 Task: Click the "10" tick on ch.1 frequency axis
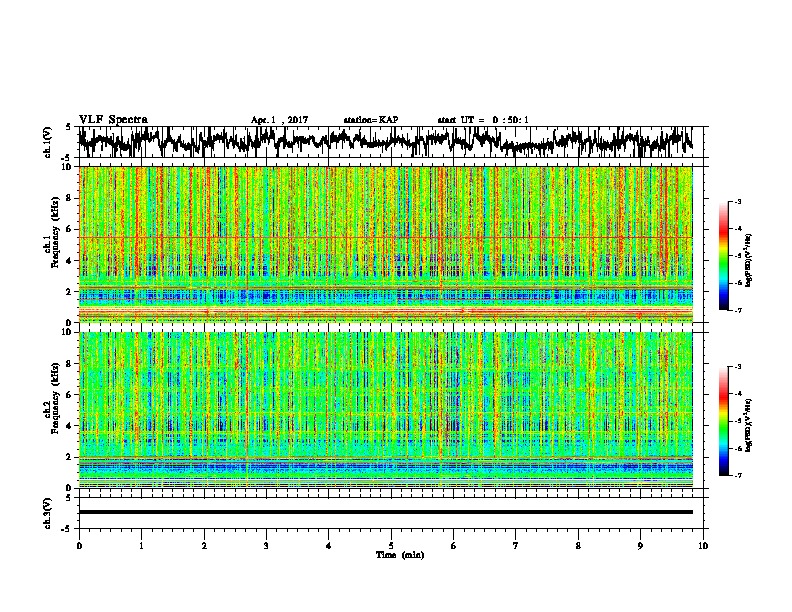68,167
